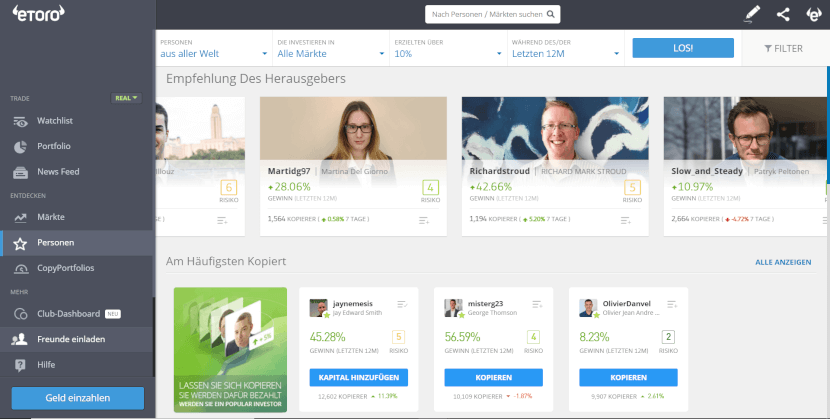Go to Portfolio menu item
Image resolution: width=830 pixels, height=419 pixels.
click(x=53, y=146)
